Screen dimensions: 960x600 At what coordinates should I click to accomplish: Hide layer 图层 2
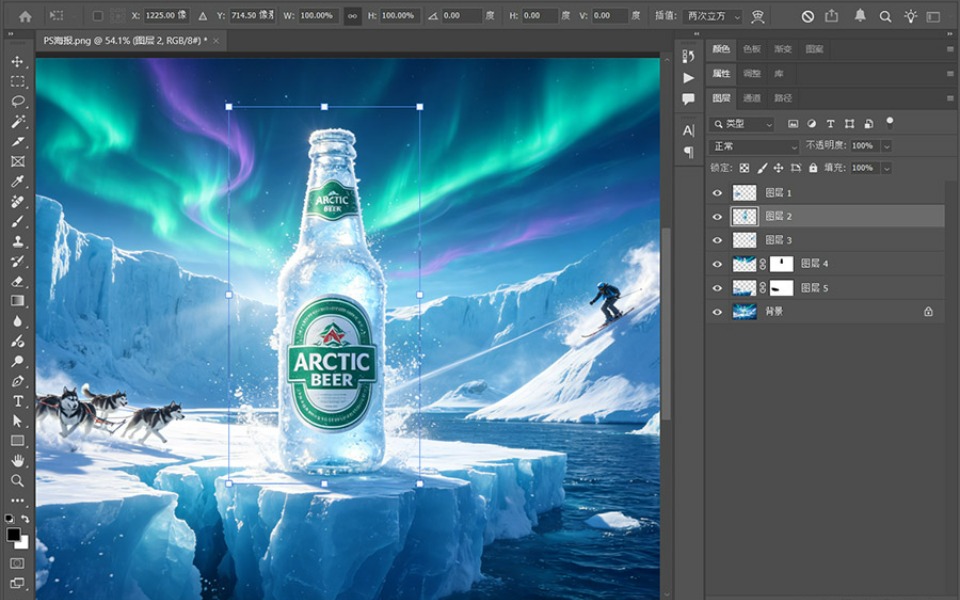pos(717,217)
